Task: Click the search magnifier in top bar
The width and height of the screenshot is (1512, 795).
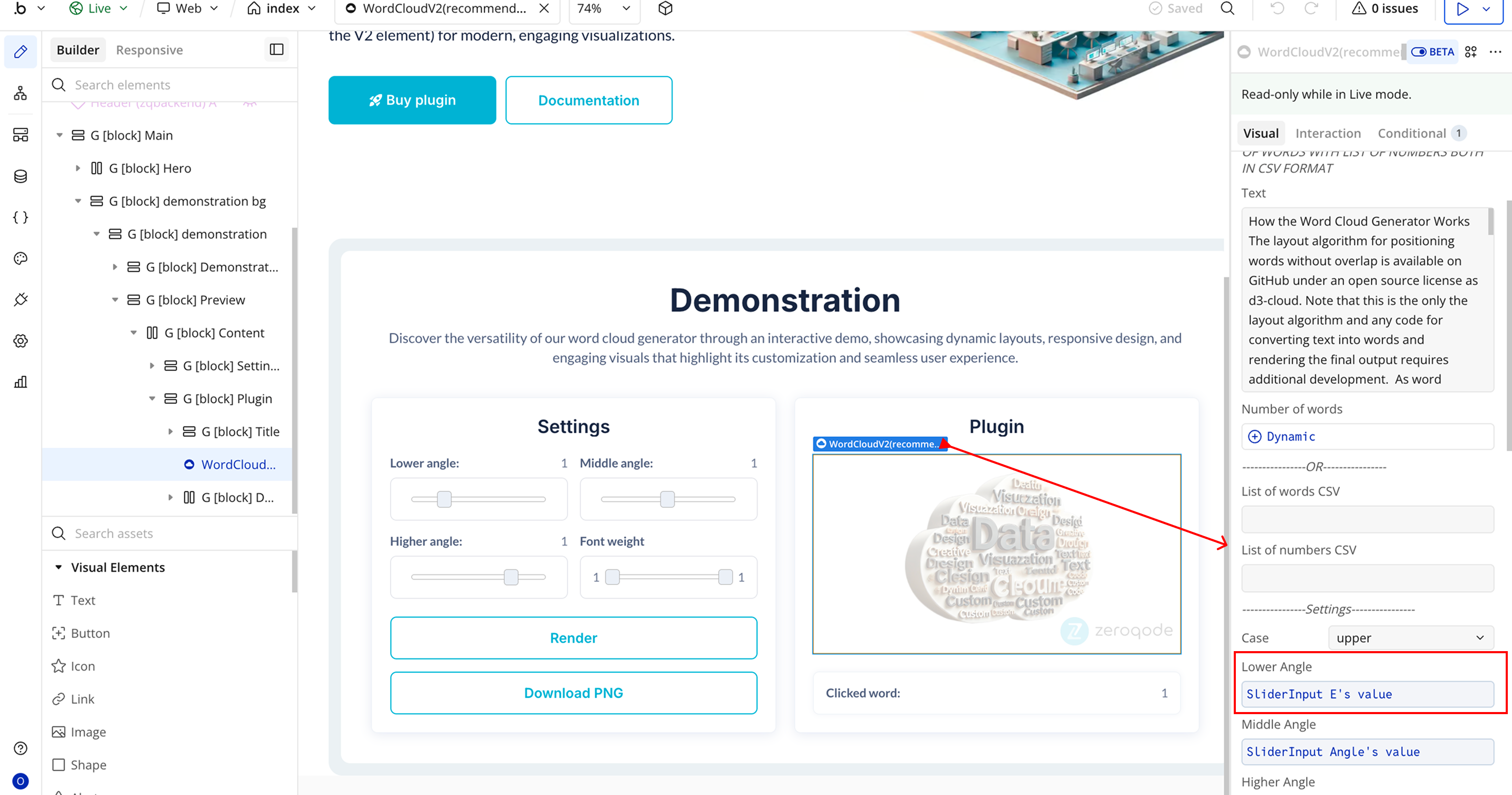Action: pos(1227,9)
